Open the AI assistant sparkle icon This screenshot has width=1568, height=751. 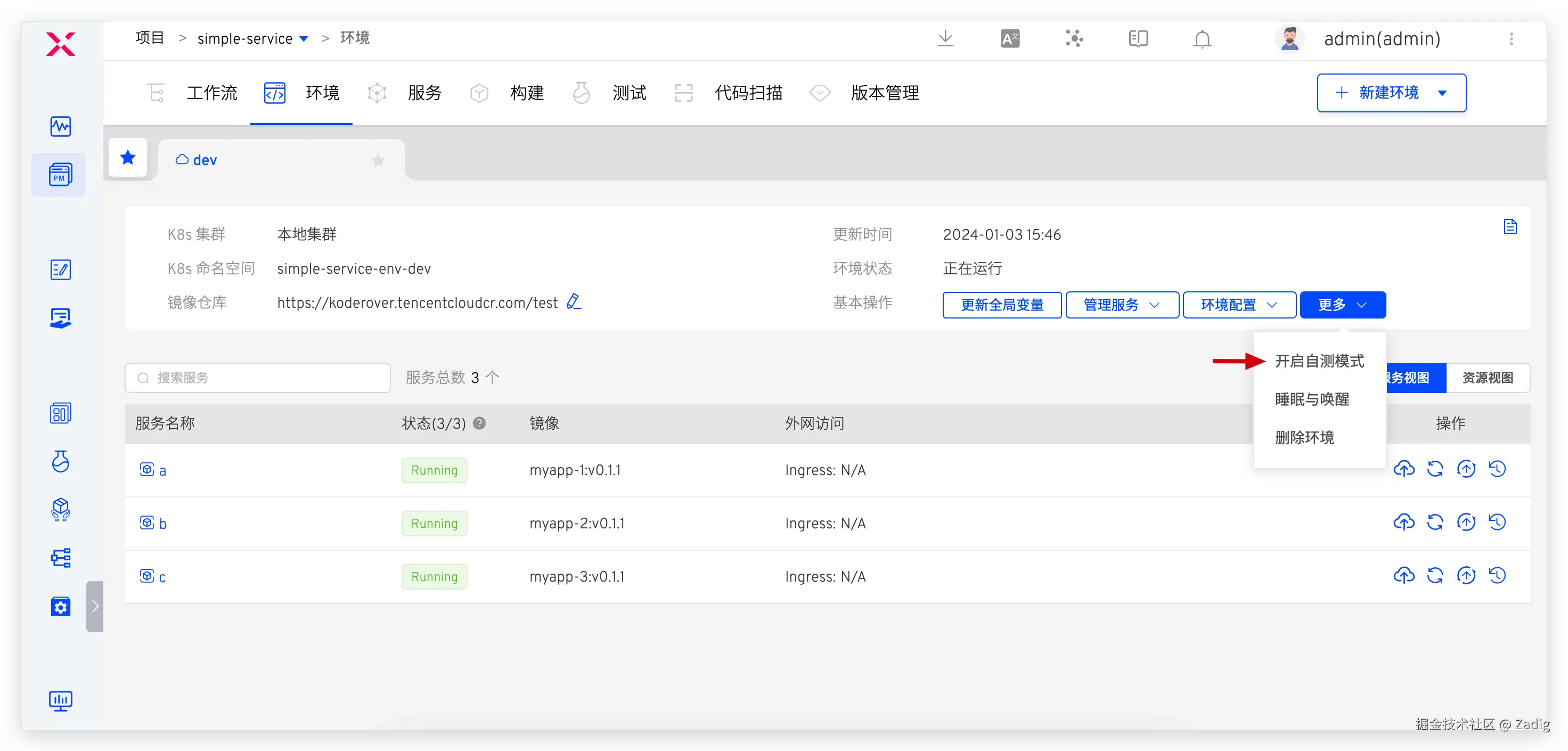coord(1074,39)
